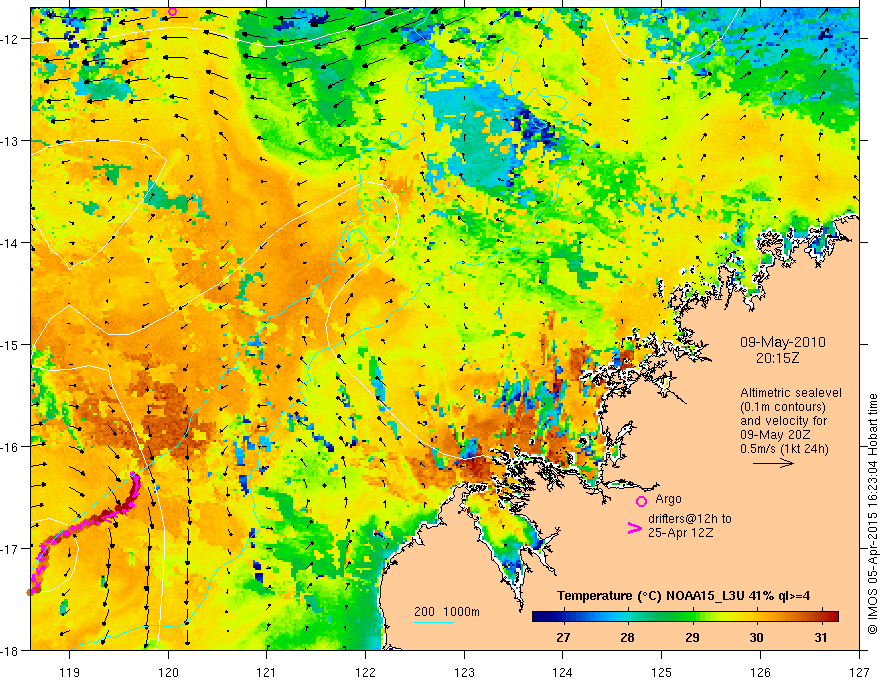
Task: Click the '125' longitude axis label
Action: tap(661, 672)
